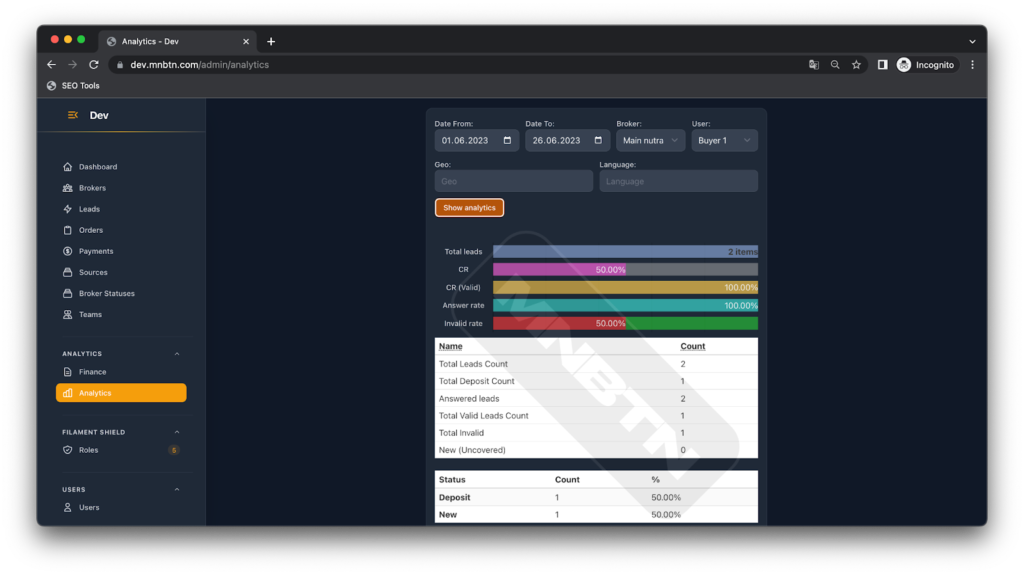Viewport: 1024px width, 575px height.
Task: Click the Roles shield icon
Action: (68, 450)
